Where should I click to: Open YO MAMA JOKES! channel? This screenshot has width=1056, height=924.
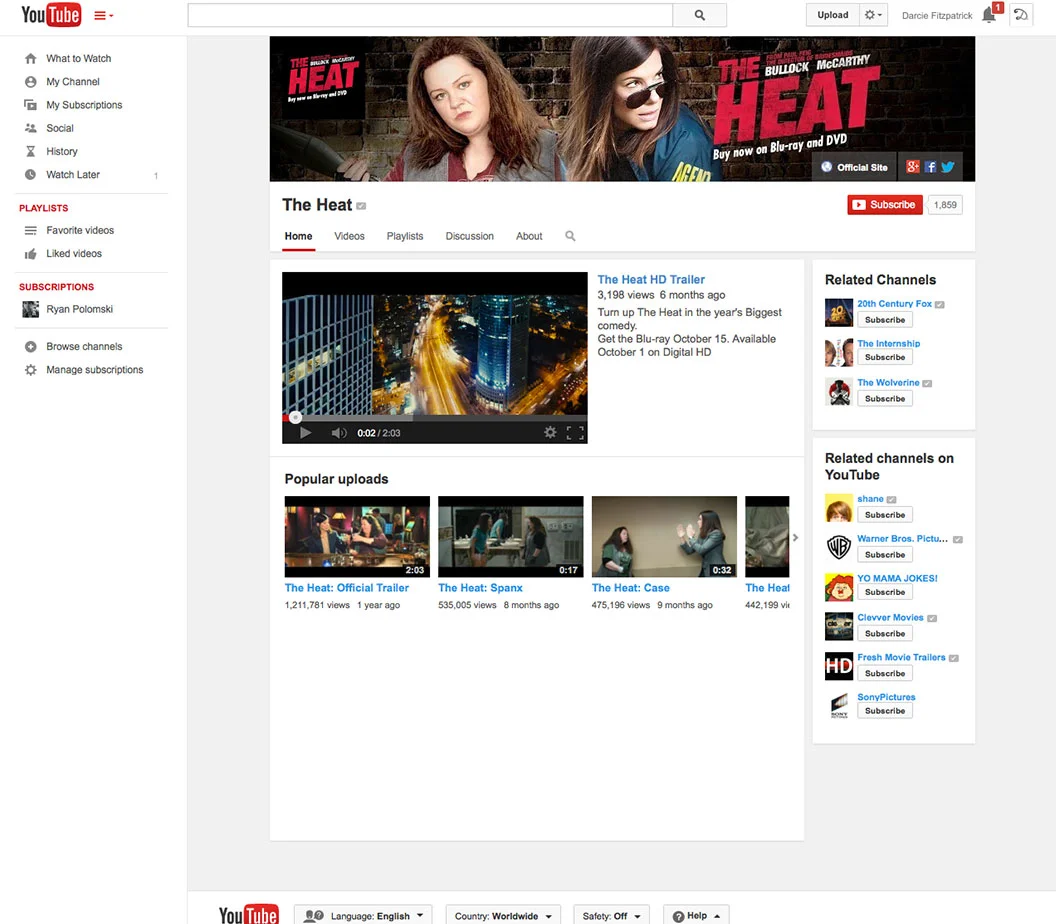[x=897, y=579]
